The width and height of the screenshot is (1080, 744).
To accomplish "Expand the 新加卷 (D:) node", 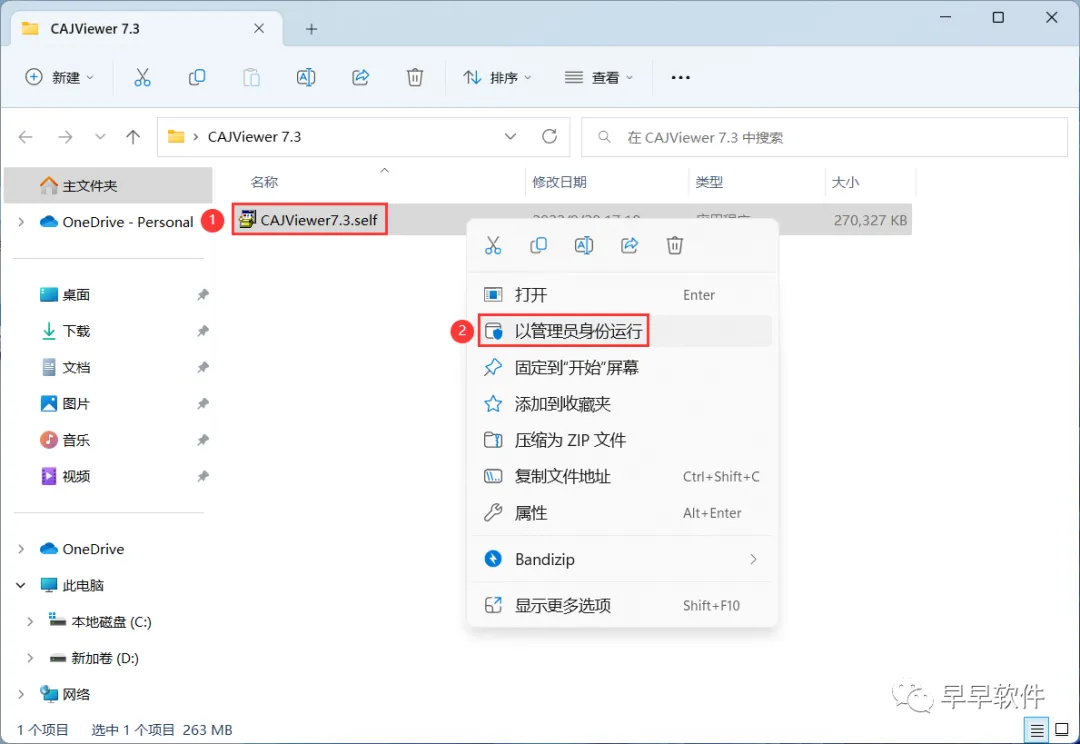I will 30,658.
